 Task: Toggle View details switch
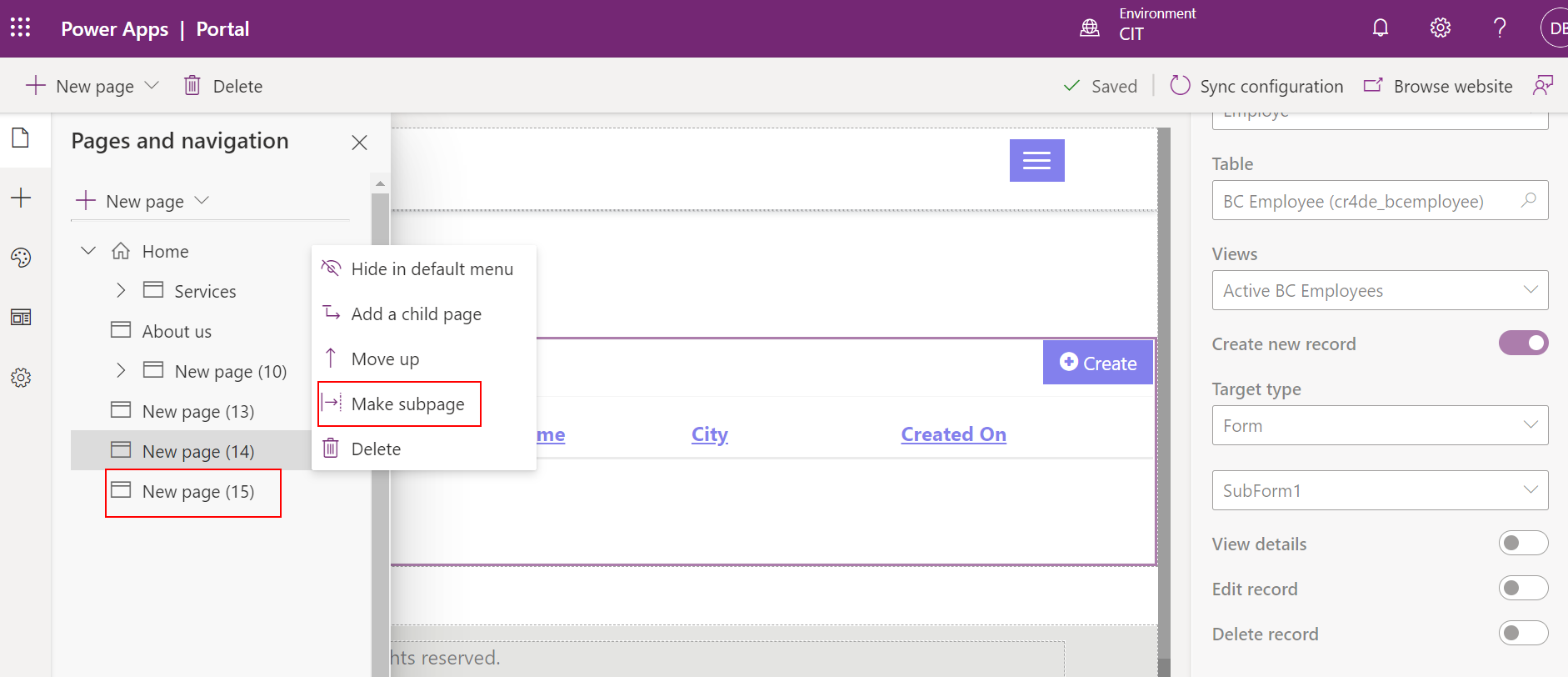coord(1523,543)
